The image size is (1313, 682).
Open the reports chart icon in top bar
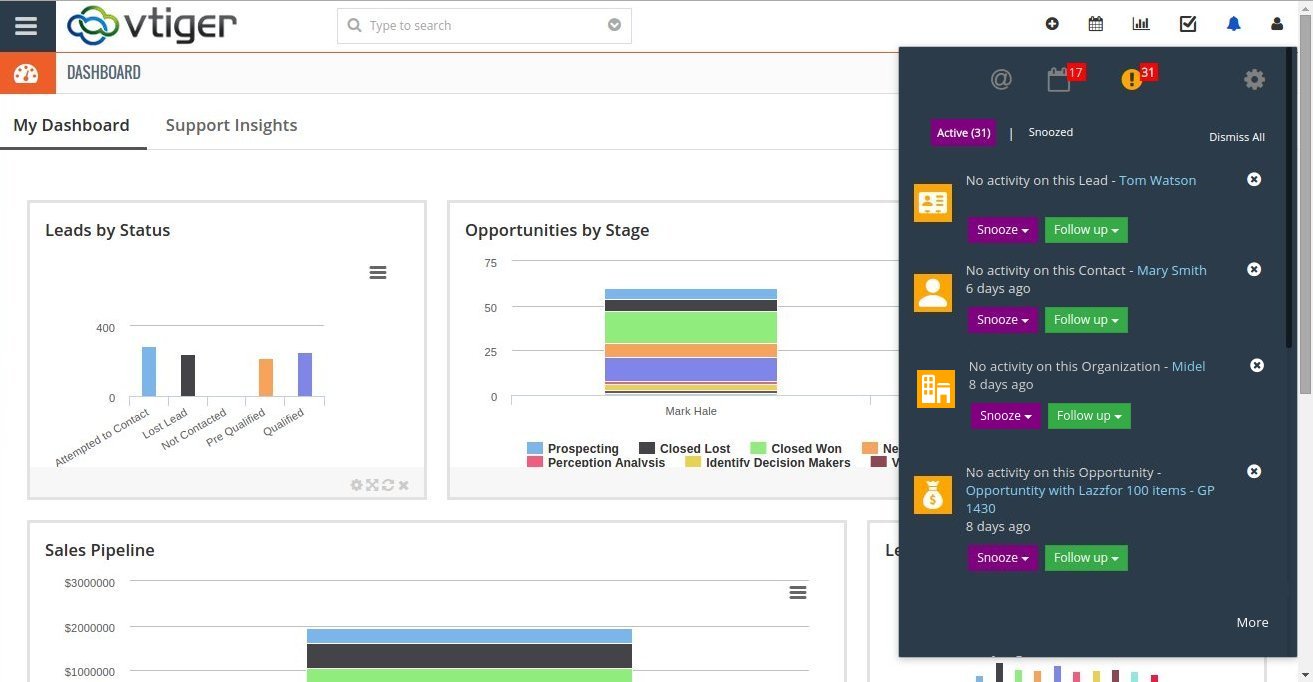[x=1141, y=23]
